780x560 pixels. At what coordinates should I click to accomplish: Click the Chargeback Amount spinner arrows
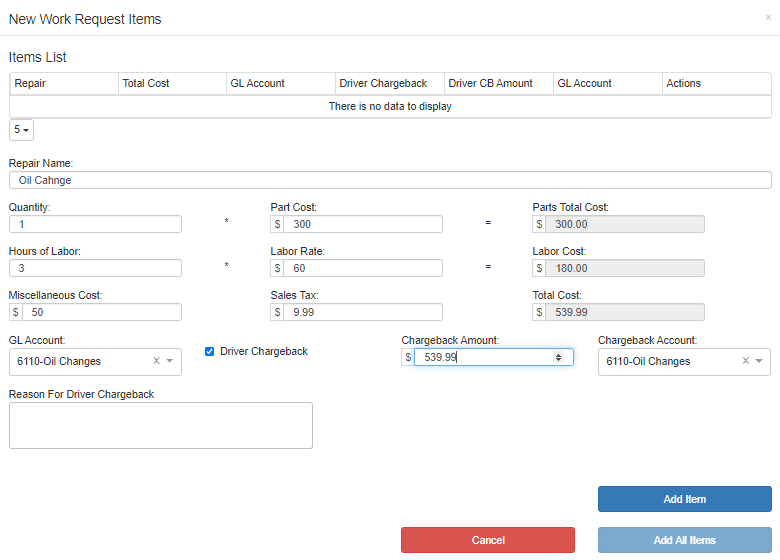(558, 357)
